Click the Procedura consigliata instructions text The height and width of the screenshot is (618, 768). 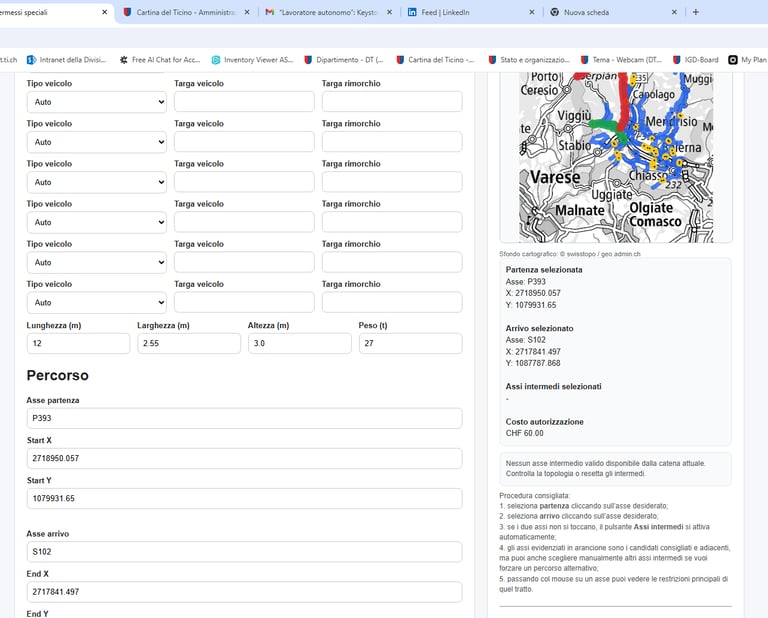[x=615, y=542]
